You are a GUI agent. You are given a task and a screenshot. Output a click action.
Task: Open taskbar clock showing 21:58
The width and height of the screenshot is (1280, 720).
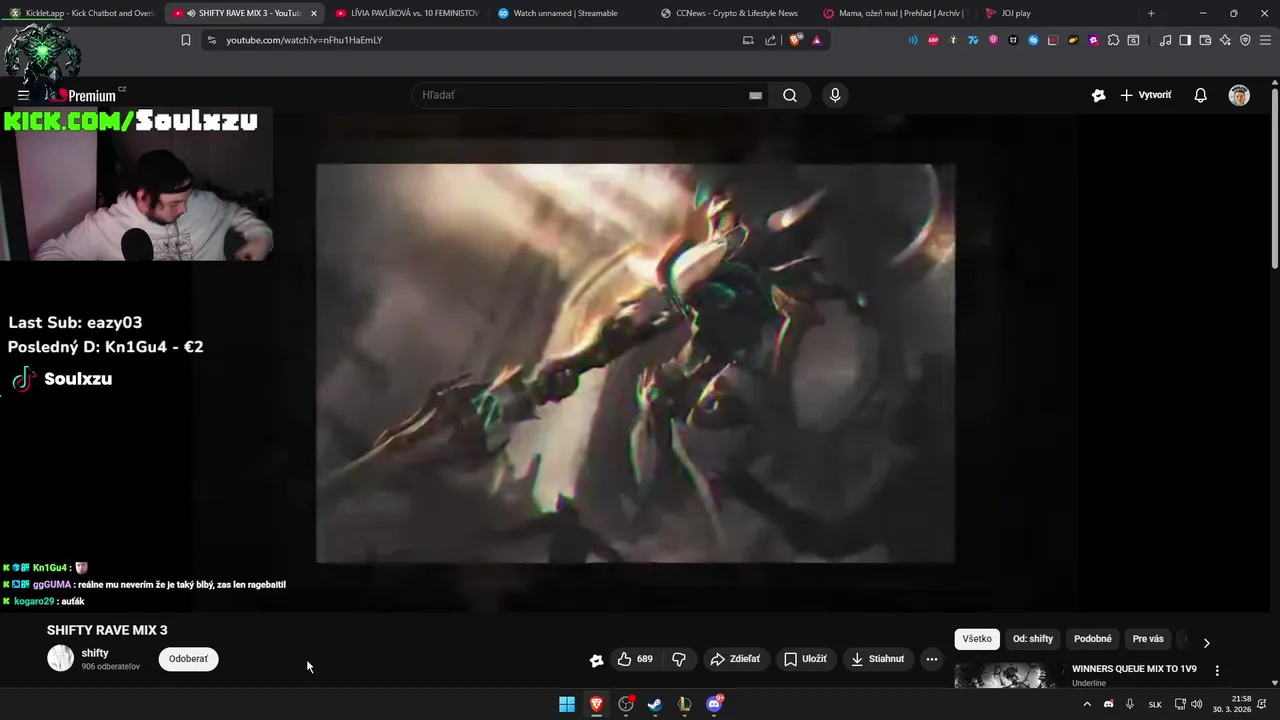pos(1232,704)
